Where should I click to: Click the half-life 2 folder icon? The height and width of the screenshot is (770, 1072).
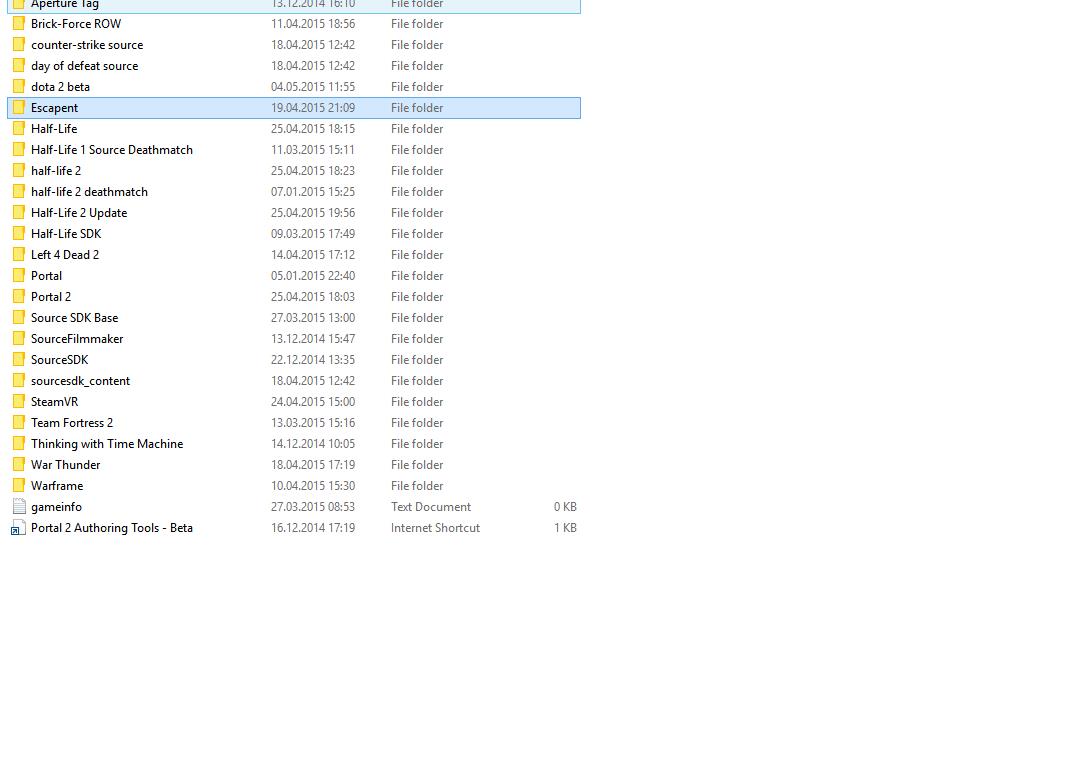point(19,171)
